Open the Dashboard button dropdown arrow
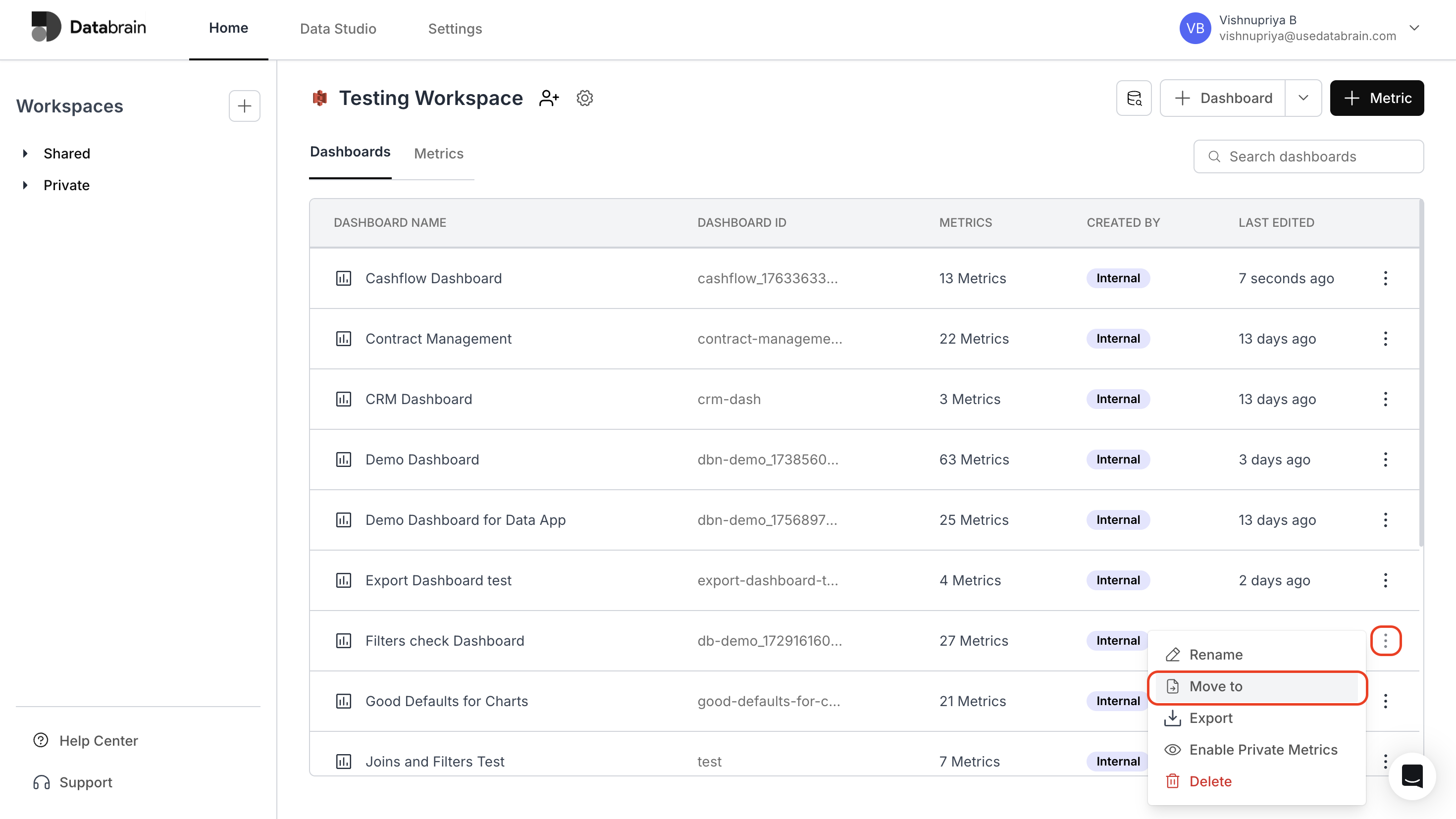The height and width of the screenshot is (819, 1456). coord(1303,98)
